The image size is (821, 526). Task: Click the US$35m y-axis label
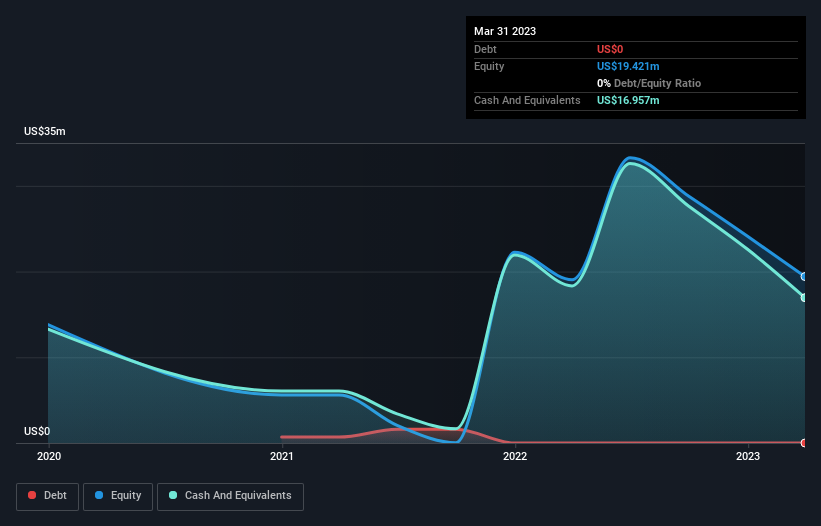click(x=45, y=131)
